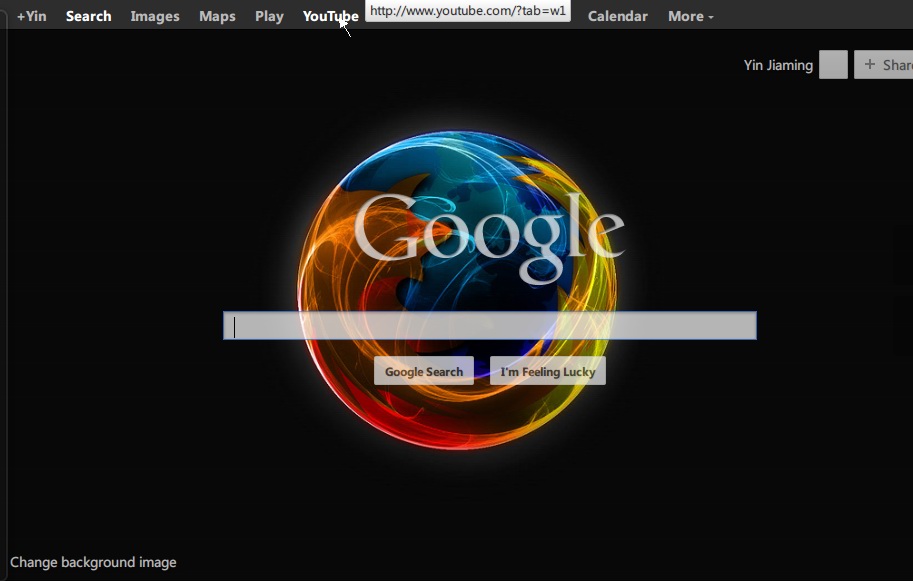The image size is (913, 581).
Task: Click Change background image link
Action: (x=93, y=562)
